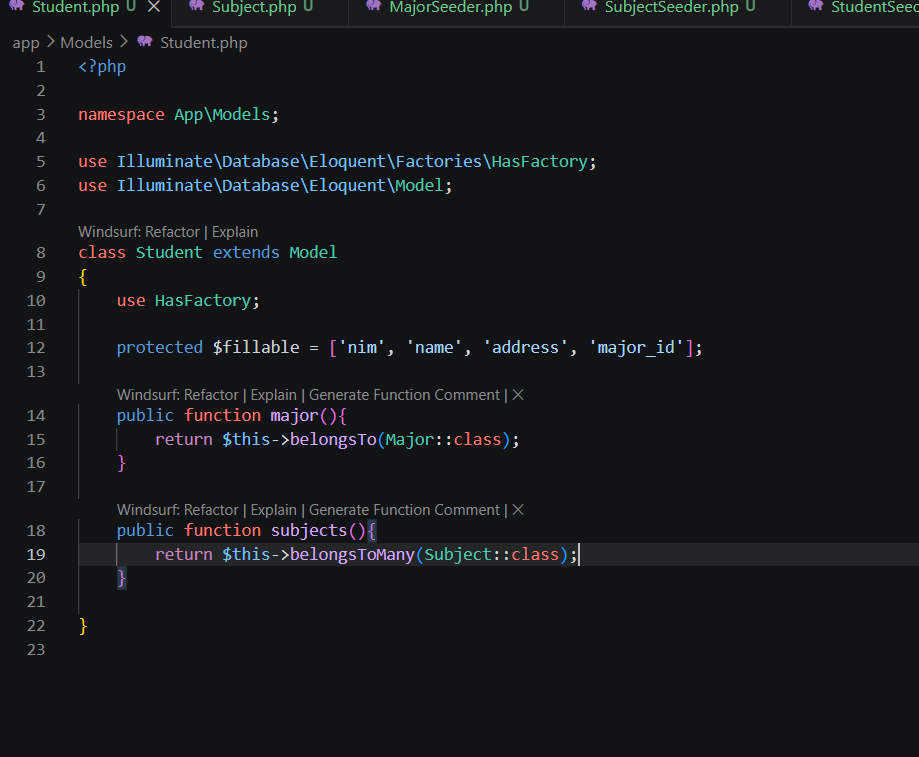919x757 pixels.
Task: Click Refactor above the subjects function
Action: [211, 510]
